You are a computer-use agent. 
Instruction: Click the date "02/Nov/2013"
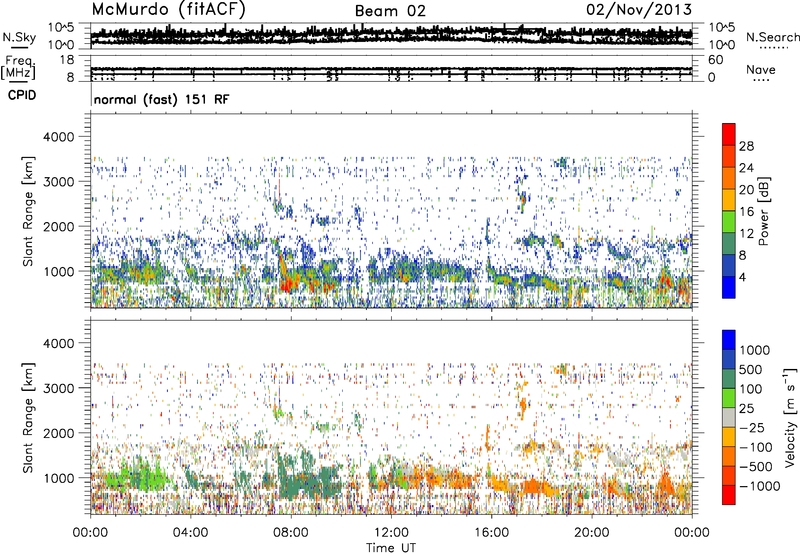pos(639,10)
